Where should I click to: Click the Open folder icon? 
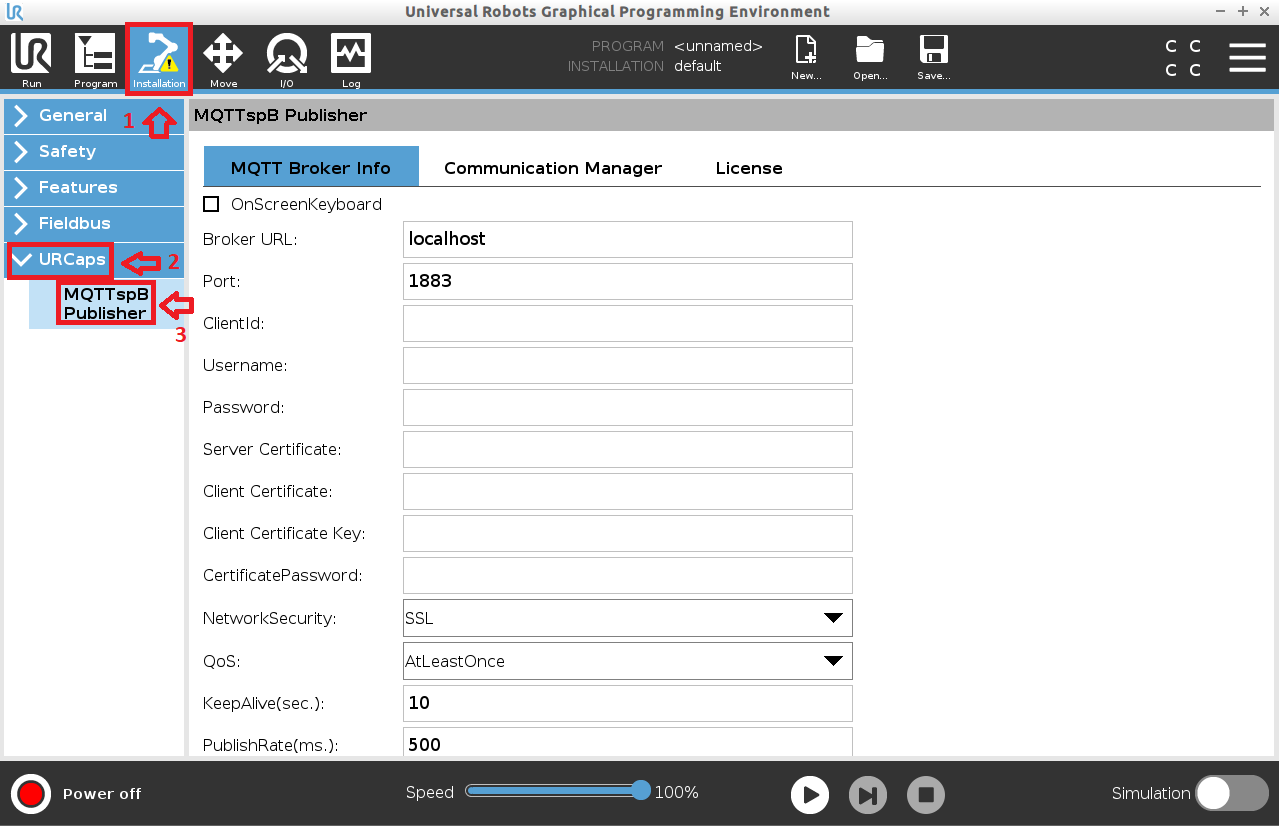870,58
